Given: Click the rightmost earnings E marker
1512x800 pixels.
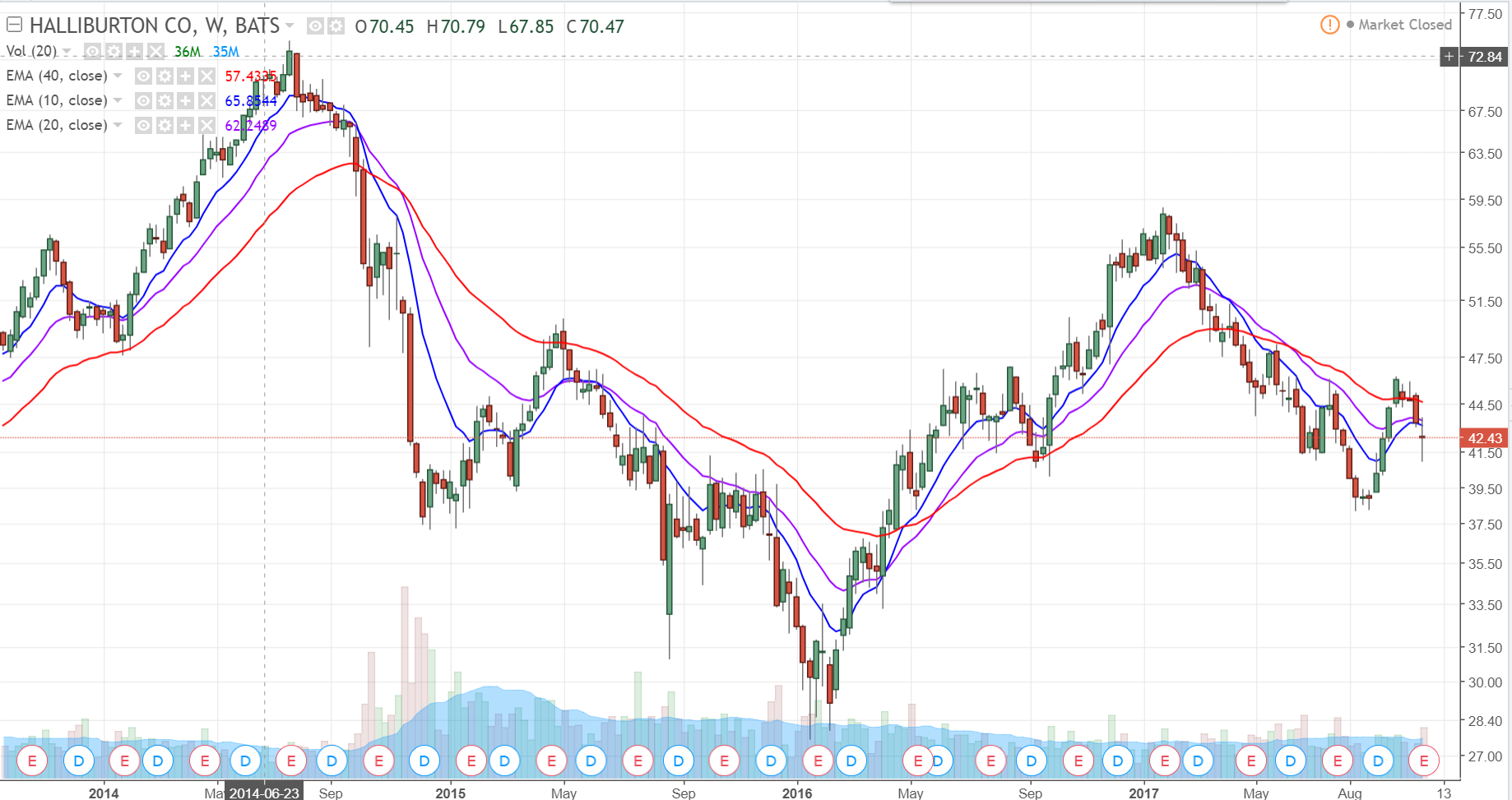Looking at the screenshot, I should (1424, 761).
